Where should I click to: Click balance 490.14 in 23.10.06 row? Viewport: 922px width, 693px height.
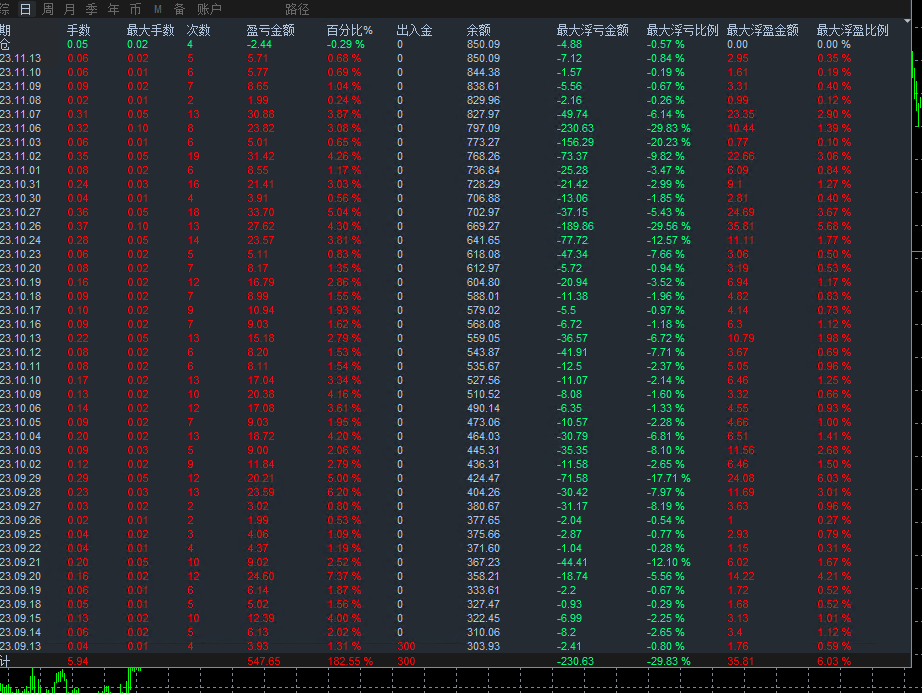point(483,409)
